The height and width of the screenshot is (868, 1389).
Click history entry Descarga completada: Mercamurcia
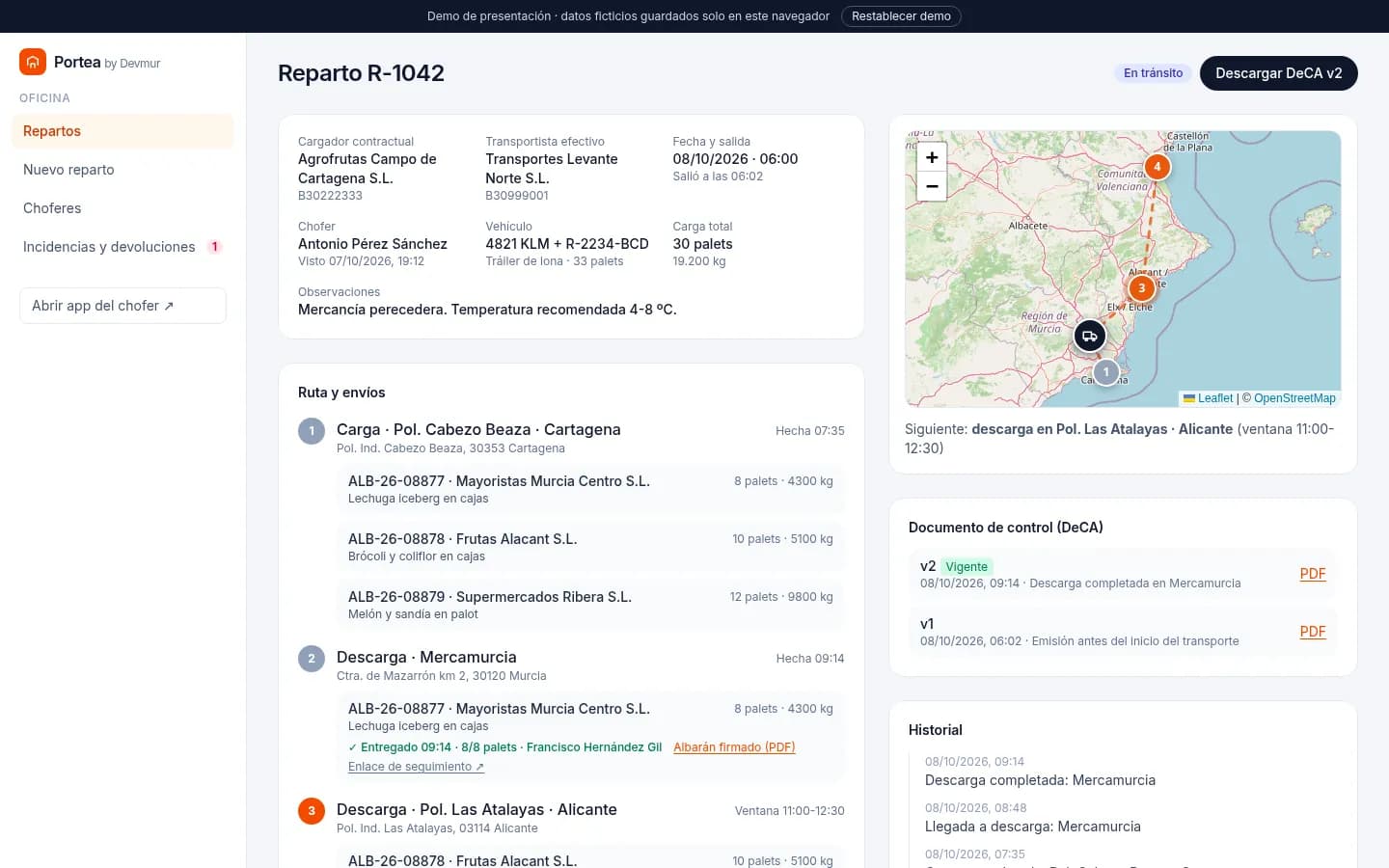(x=1040, y=780)
